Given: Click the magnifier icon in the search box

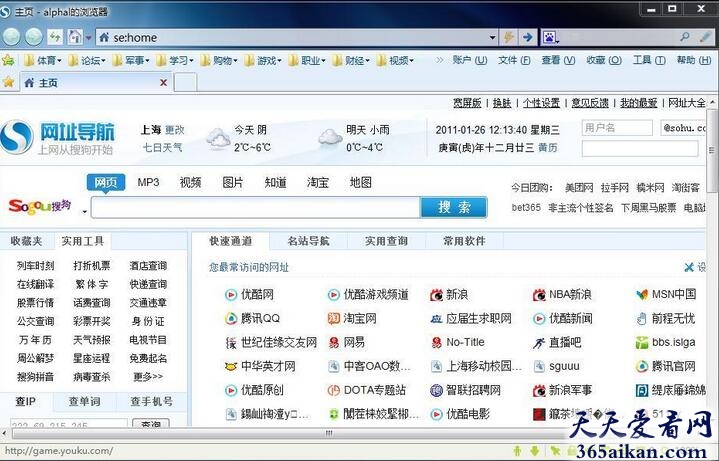Looking at the screenshot, I should click(685, 37).
